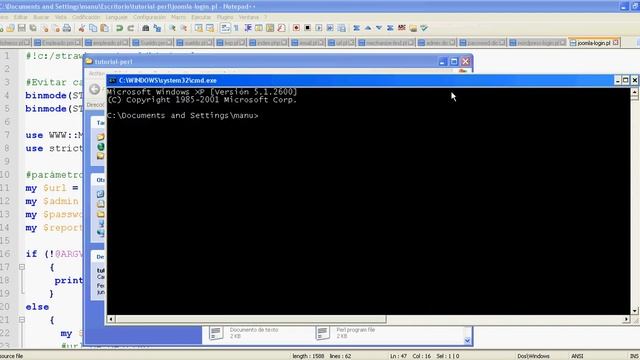Open spell check ABC icon
Viewport: 640px width, 360px height.
tap(402, 28)
